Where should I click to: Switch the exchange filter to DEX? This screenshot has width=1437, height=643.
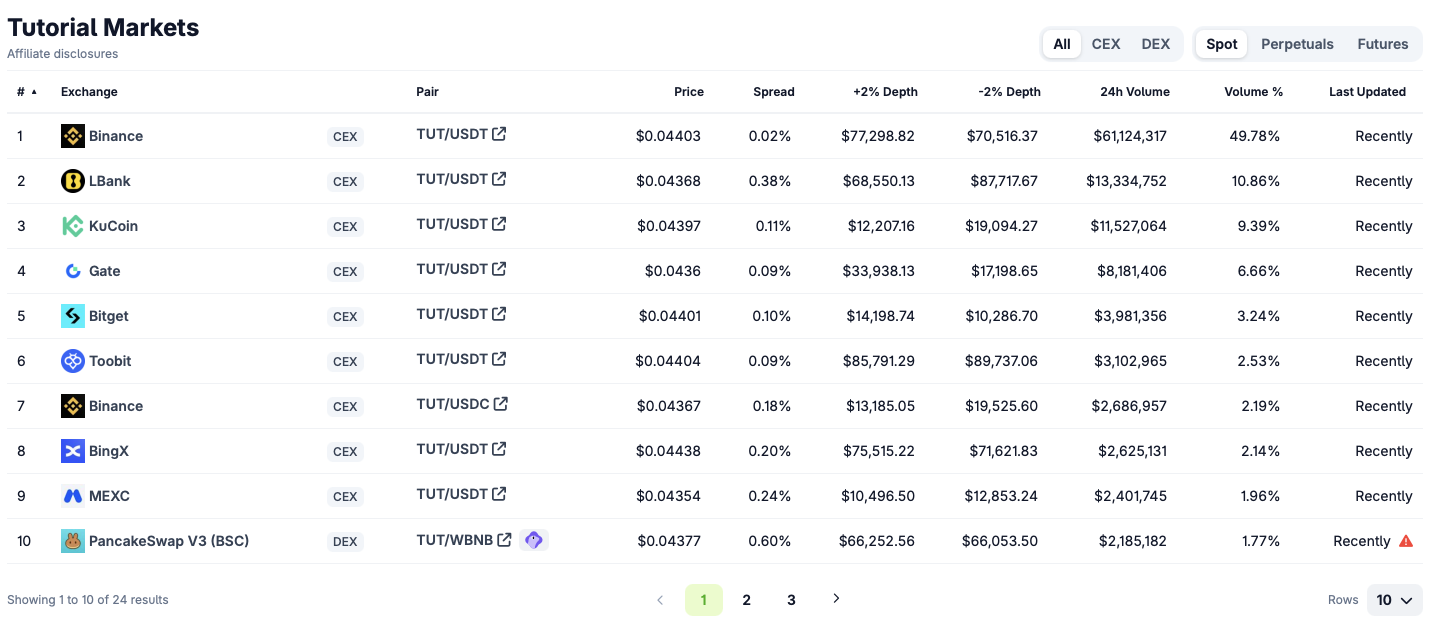[1156, 44]
